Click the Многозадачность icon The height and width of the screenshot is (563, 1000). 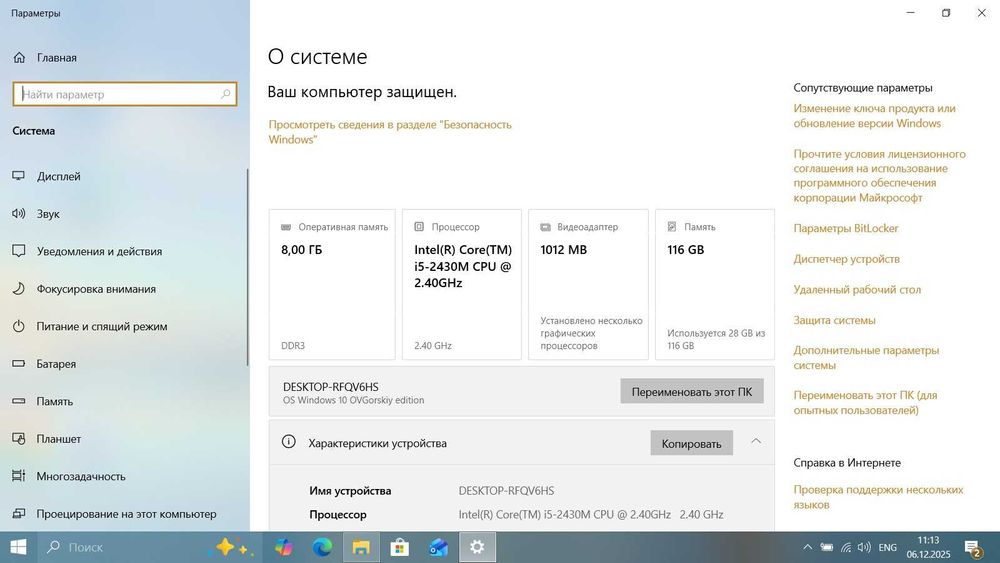click(18, 476)
